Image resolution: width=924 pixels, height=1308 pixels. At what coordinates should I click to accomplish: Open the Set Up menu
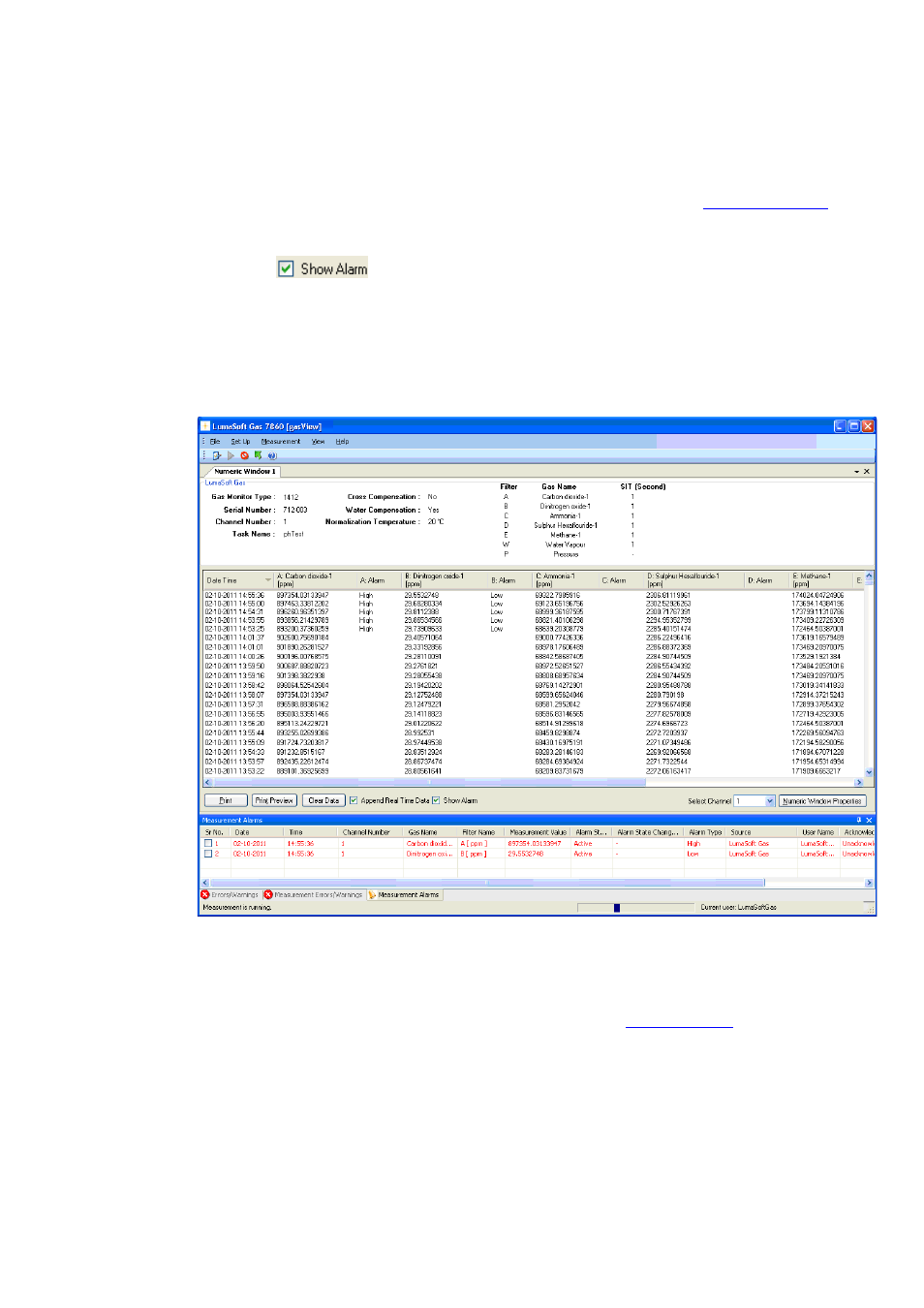(240, 442)
